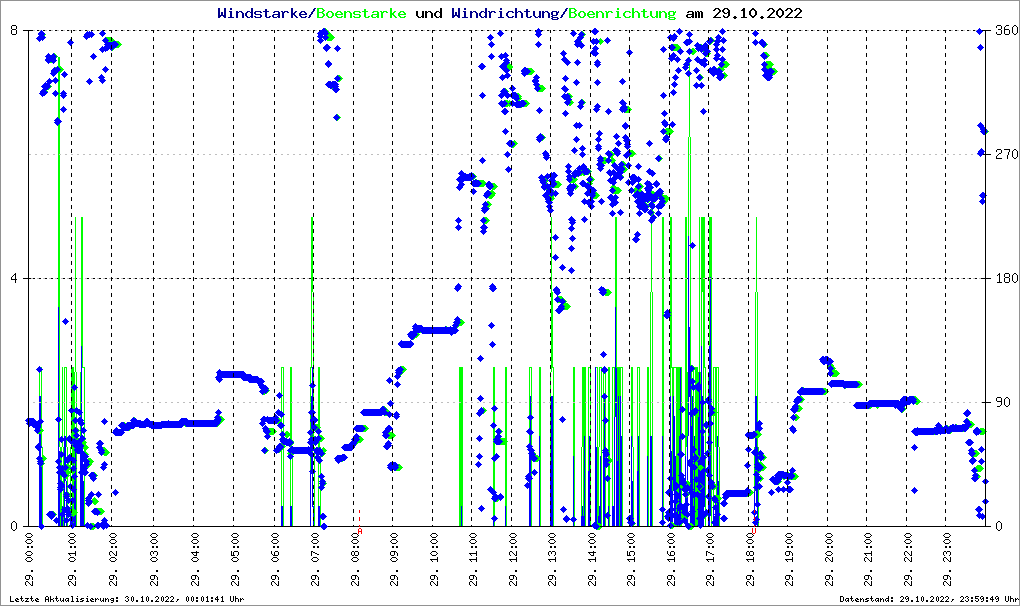Click the x-axis label '29. 10:00'
Screen dimensions: 1020x606
coord(434,559)
